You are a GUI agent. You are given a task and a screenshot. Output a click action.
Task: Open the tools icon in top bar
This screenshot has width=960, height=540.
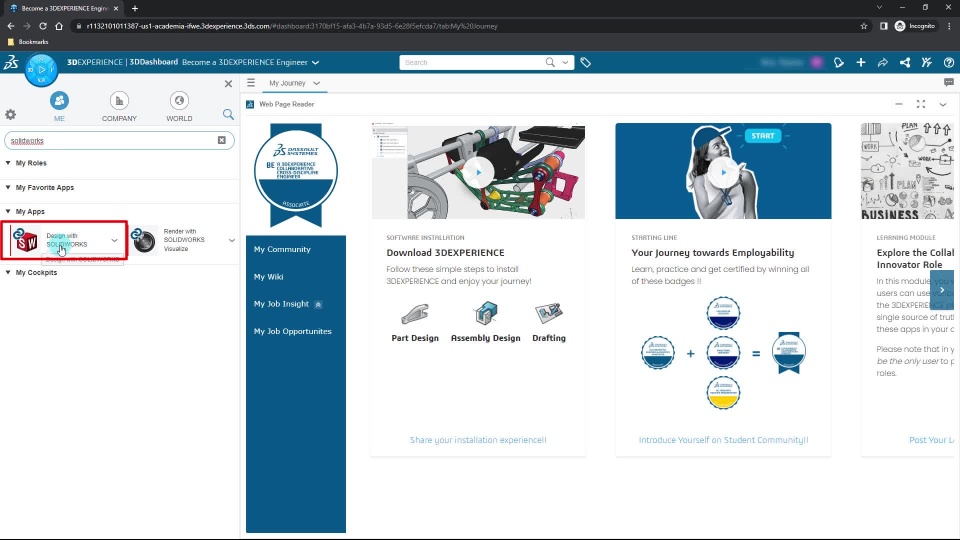click(927, 62)
